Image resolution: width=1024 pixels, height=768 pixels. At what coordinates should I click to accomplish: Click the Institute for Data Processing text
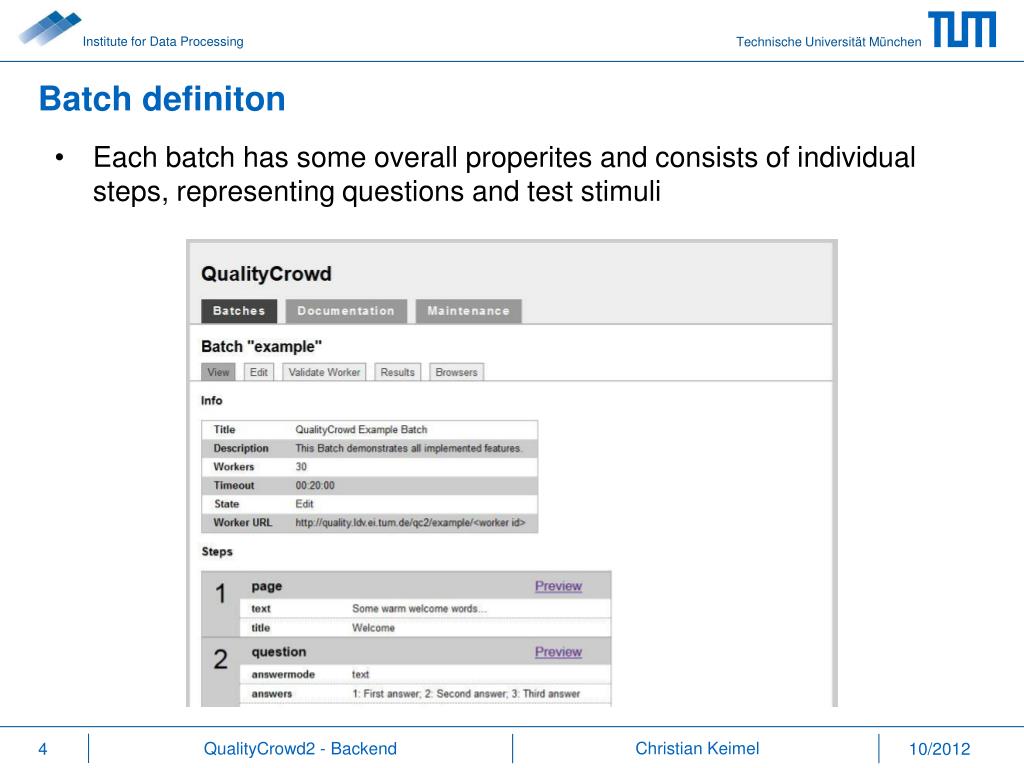[x=163, y=42]
